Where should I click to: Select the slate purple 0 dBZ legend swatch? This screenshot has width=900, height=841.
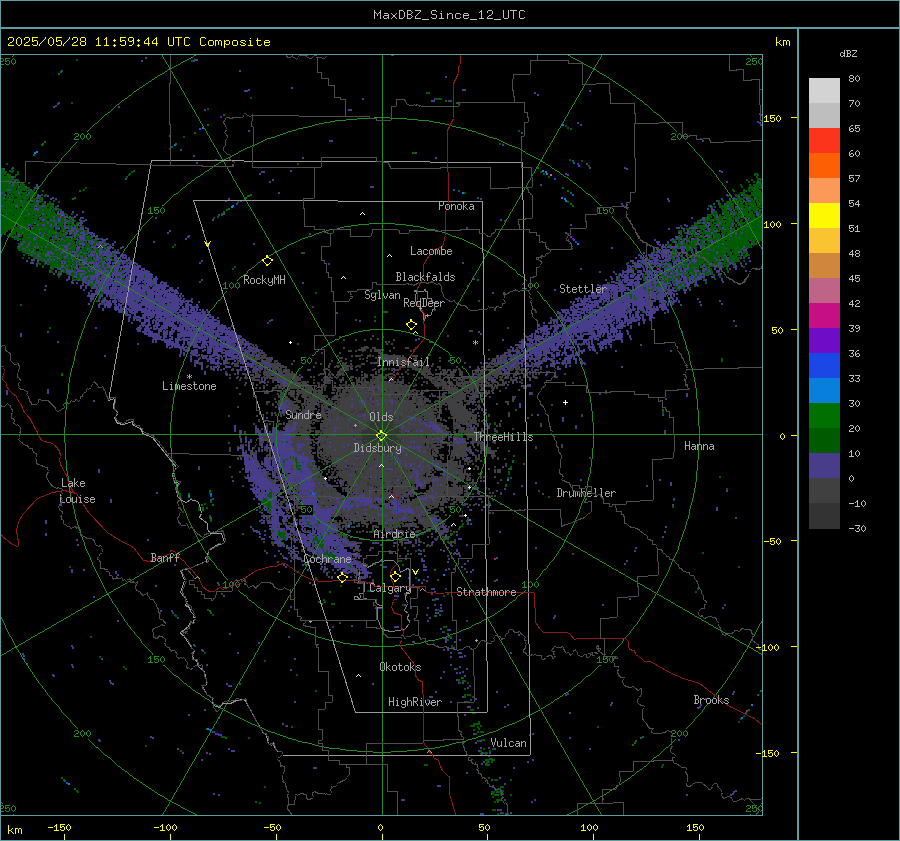824,466
